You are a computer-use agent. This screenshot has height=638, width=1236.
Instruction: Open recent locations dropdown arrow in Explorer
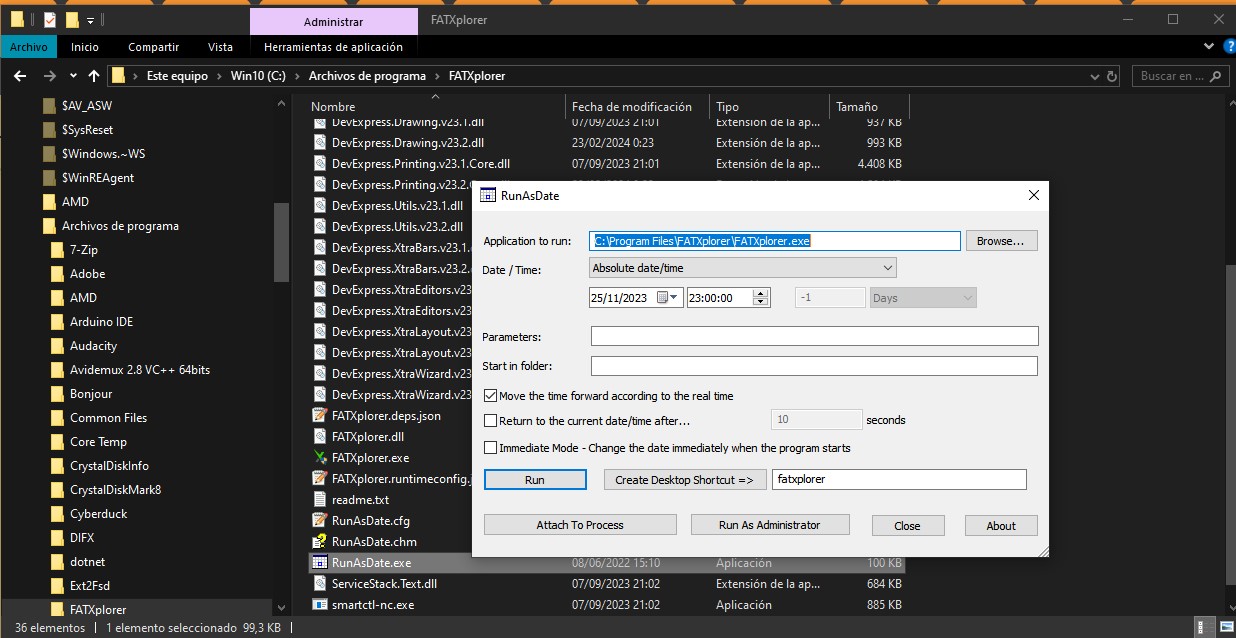[74, 76]
